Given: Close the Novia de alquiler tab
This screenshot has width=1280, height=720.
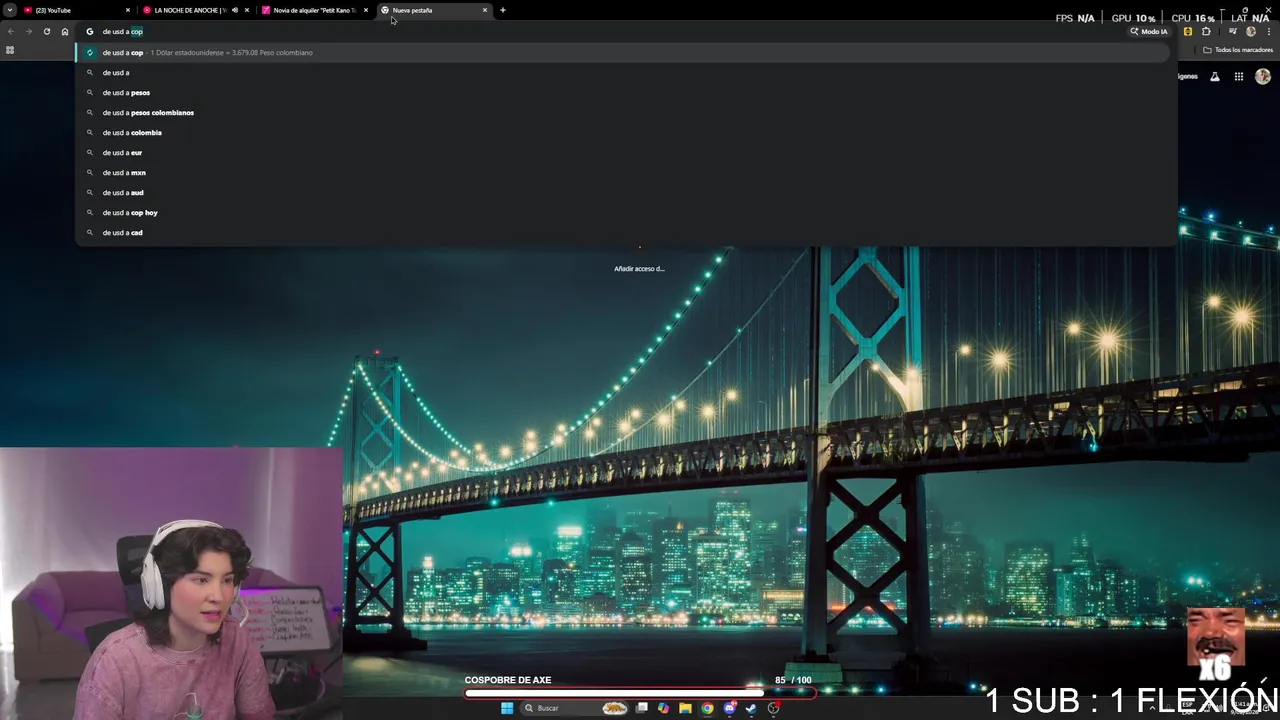Looking at the screenshot, I should [x=366, y=10].
